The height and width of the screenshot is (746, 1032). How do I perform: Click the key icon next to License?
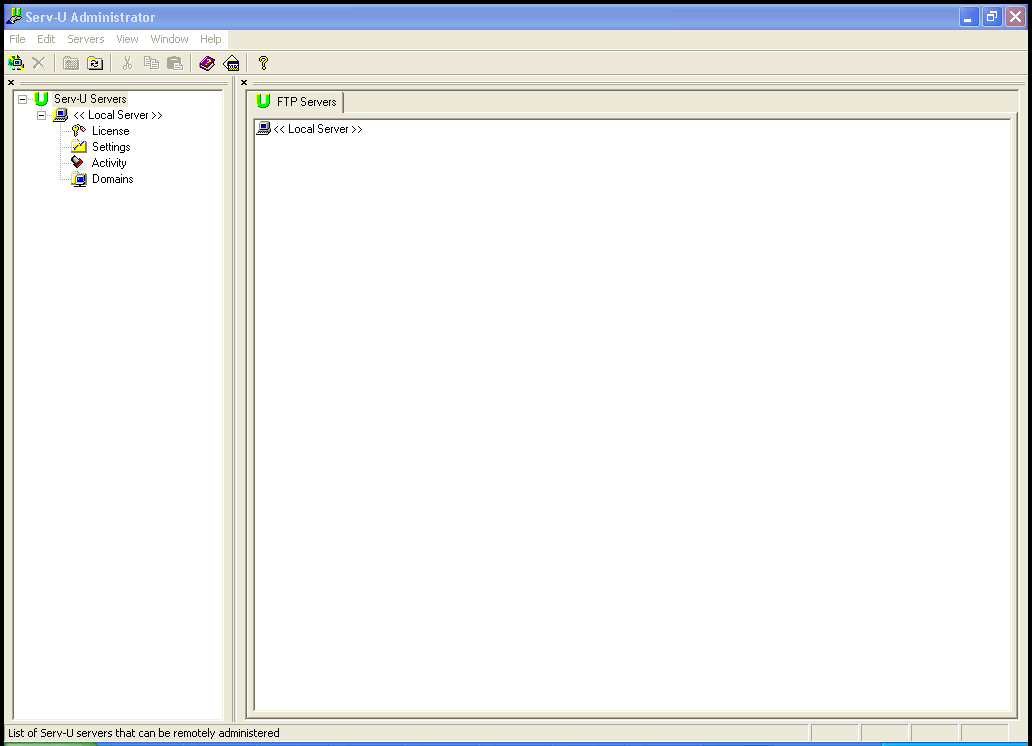(x=79, y=130)
